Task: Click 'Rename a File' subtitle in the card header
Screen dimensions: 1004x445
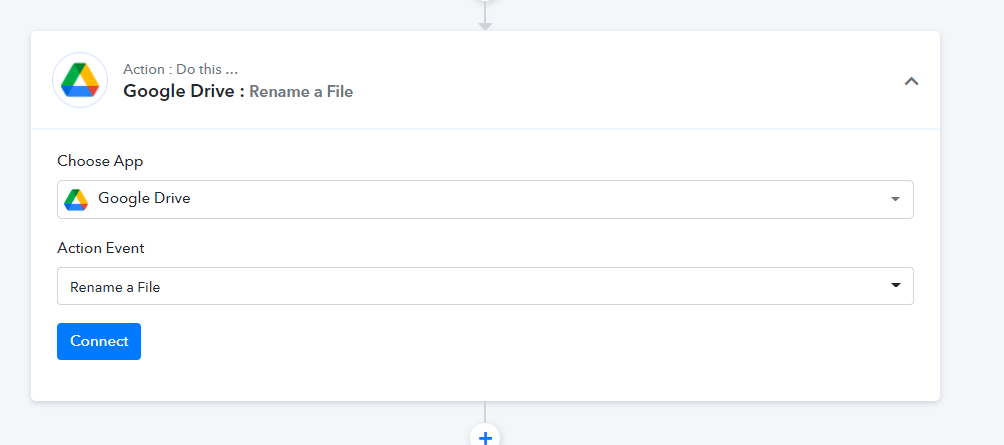Action: click(301, 92)
